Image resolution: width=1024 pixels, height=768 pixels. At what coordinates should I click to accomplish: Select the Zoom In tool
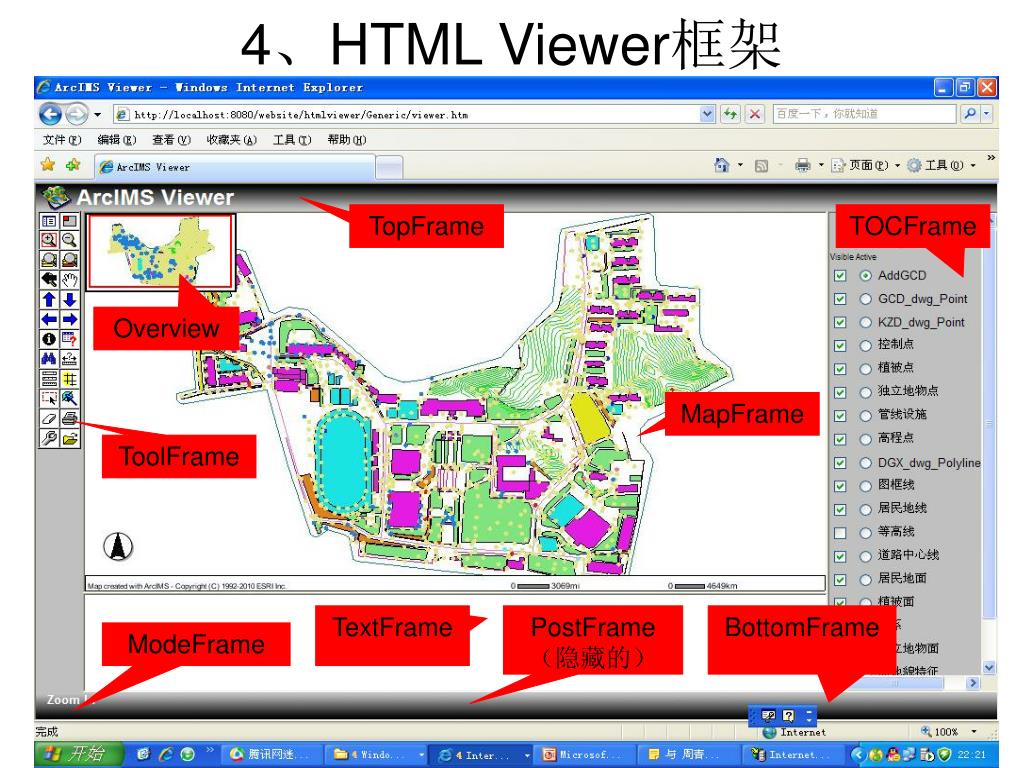coord(49,240)
